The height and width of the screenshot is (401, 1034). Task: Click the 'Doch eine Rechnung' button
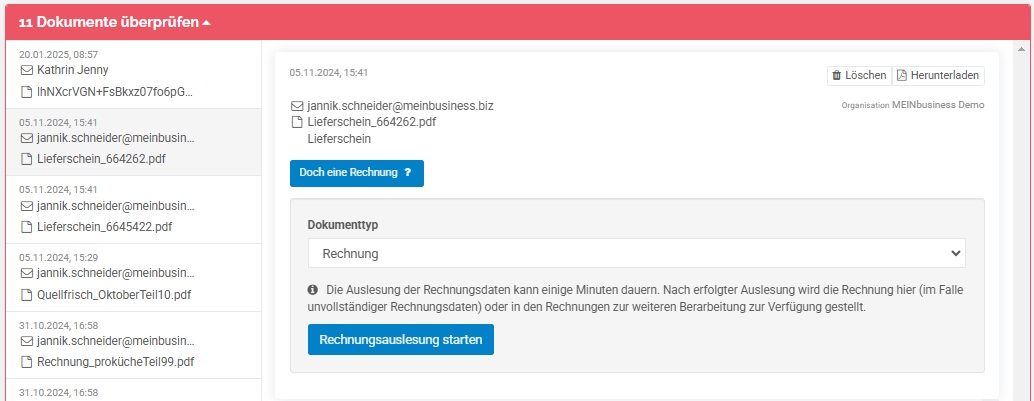coord(357,173)
